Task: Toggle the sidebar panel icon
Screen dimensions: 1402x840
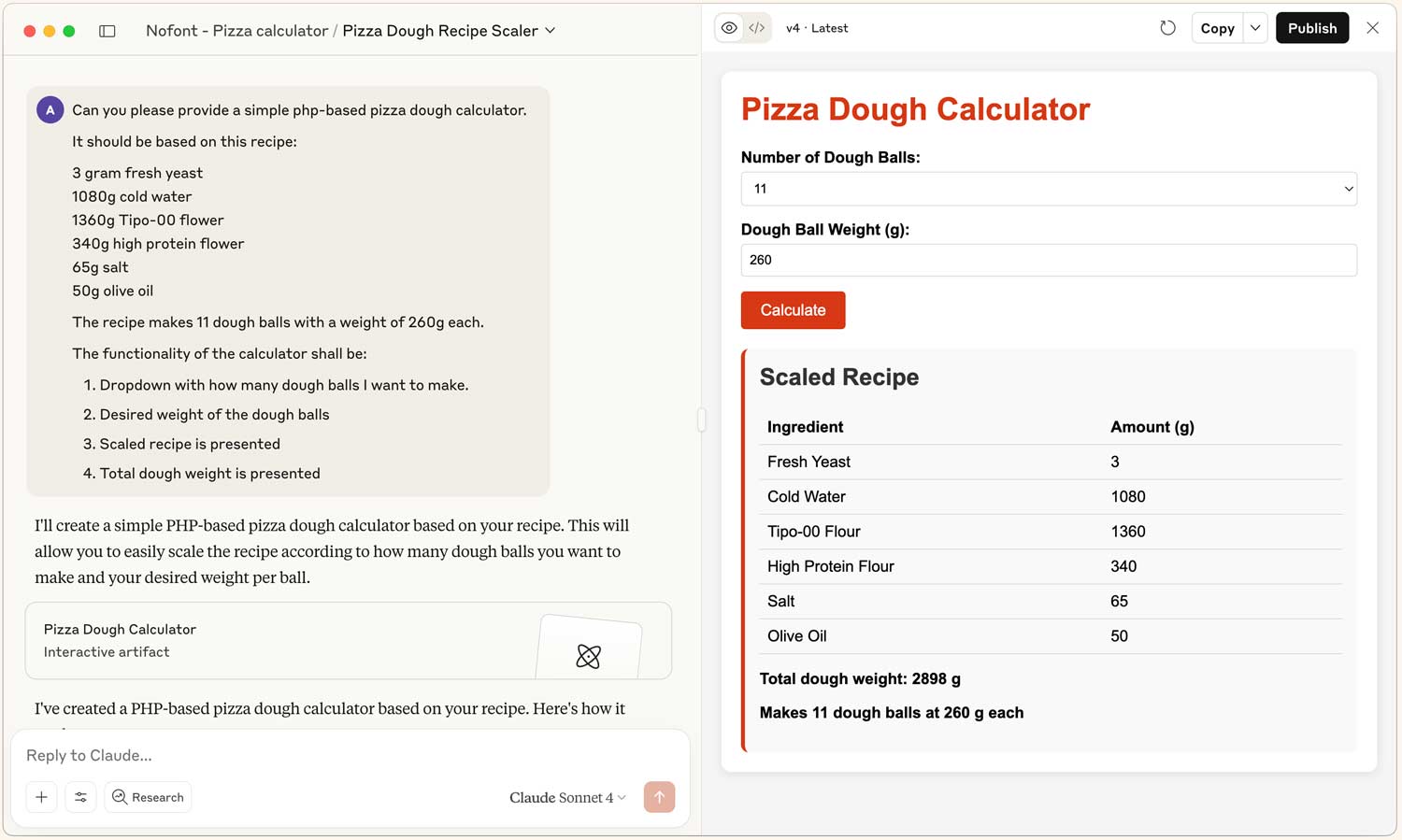Action: click(x=107, y=31)
